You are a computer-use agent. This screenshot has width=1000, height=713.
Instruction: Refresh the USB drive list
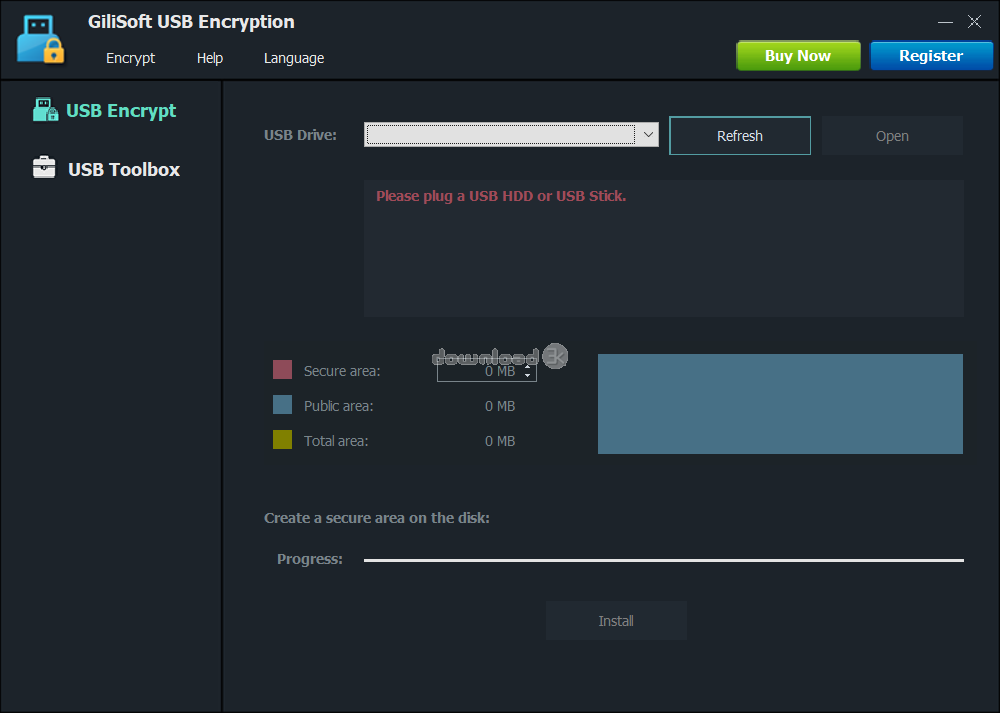740,136
